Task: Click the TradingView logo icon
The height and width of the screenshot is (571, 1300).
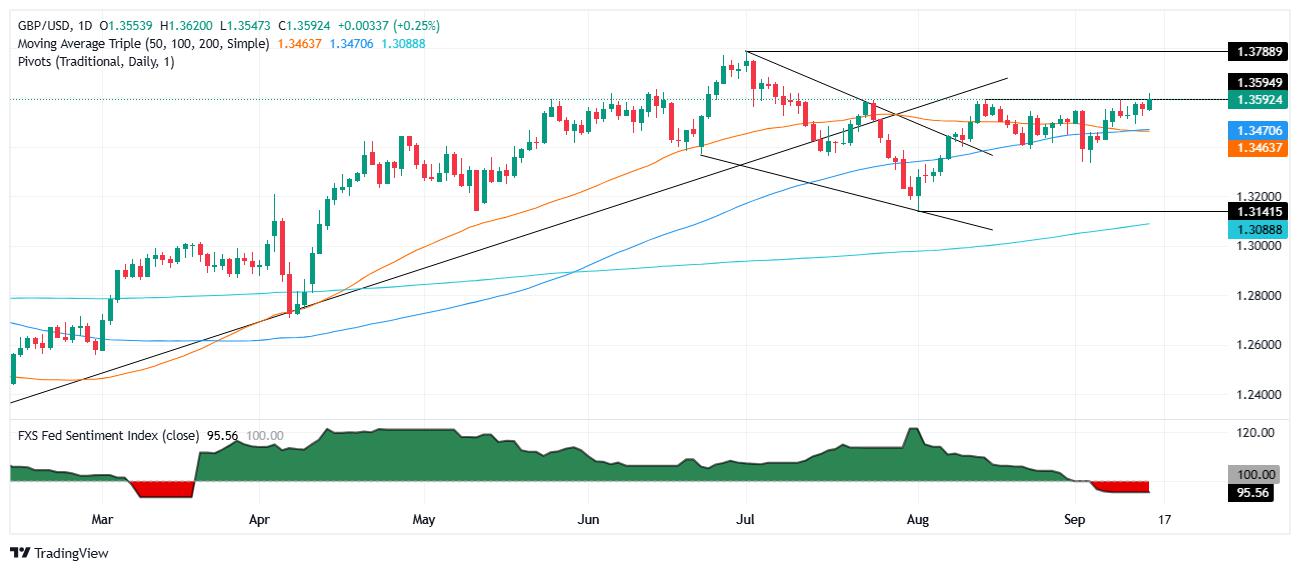Action: 20,553
